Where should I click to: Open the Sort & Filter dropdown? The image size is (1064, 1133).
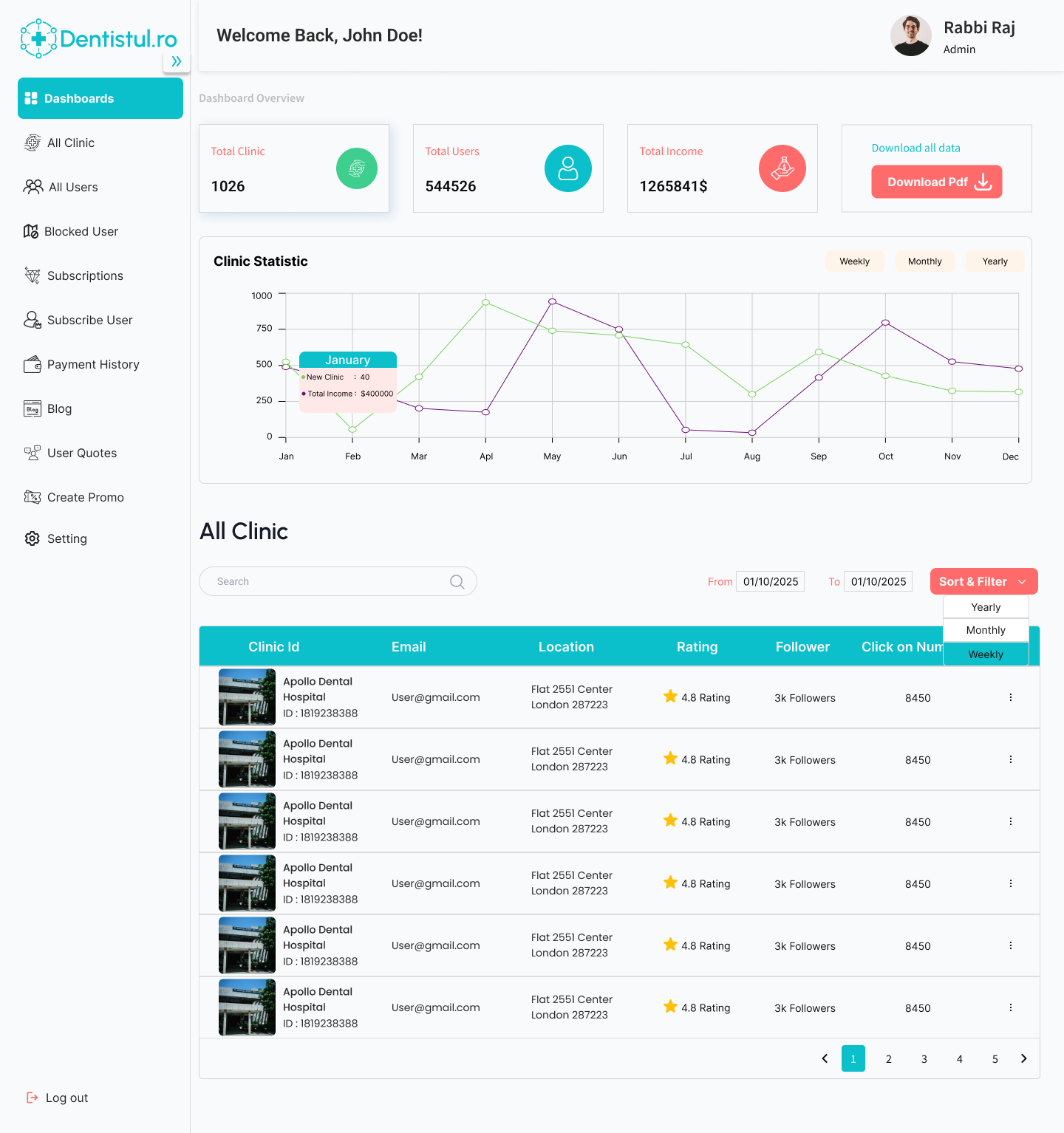[983, 581]
